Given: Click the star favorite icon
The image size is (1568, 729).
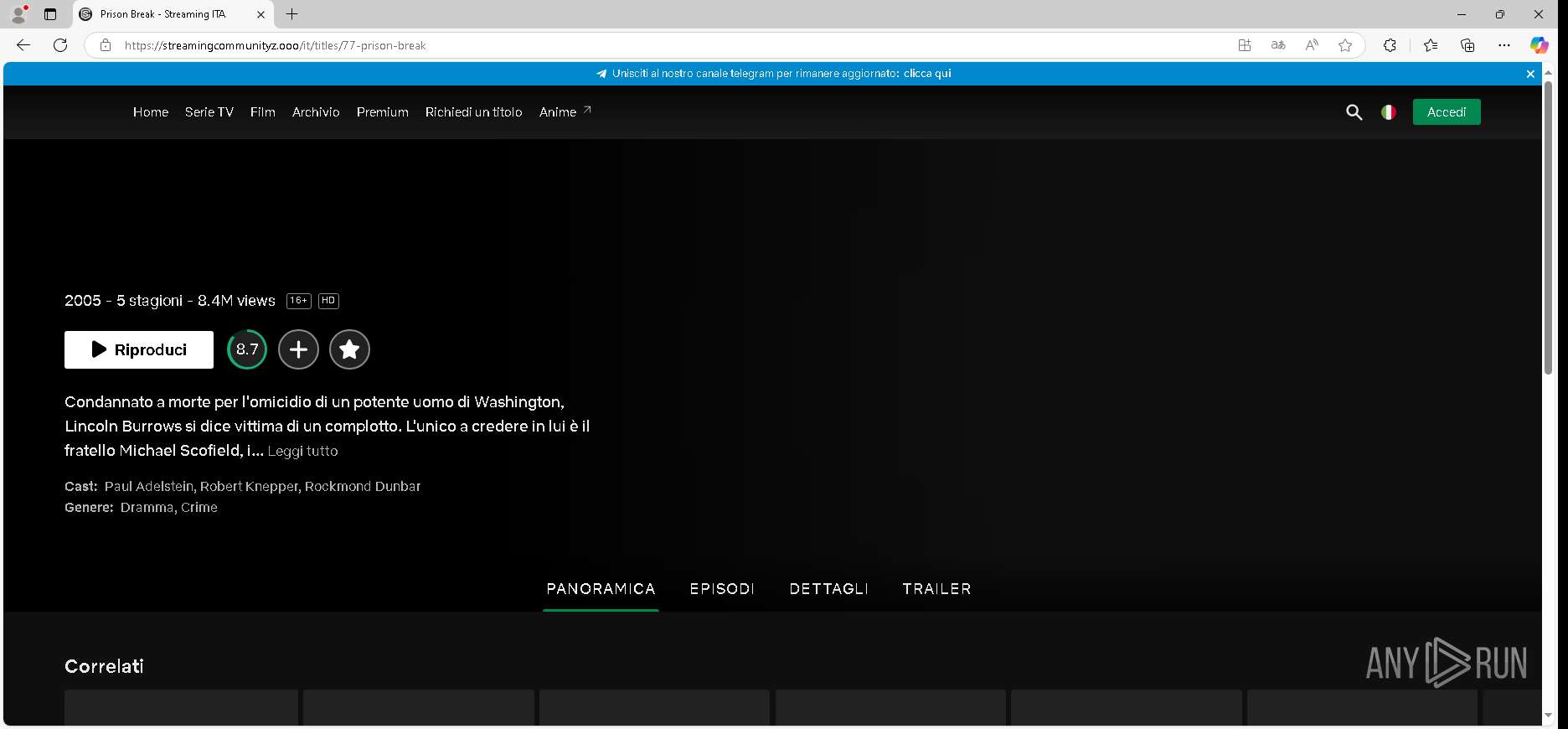Looking at the screenshot, I should click(349, 349).
